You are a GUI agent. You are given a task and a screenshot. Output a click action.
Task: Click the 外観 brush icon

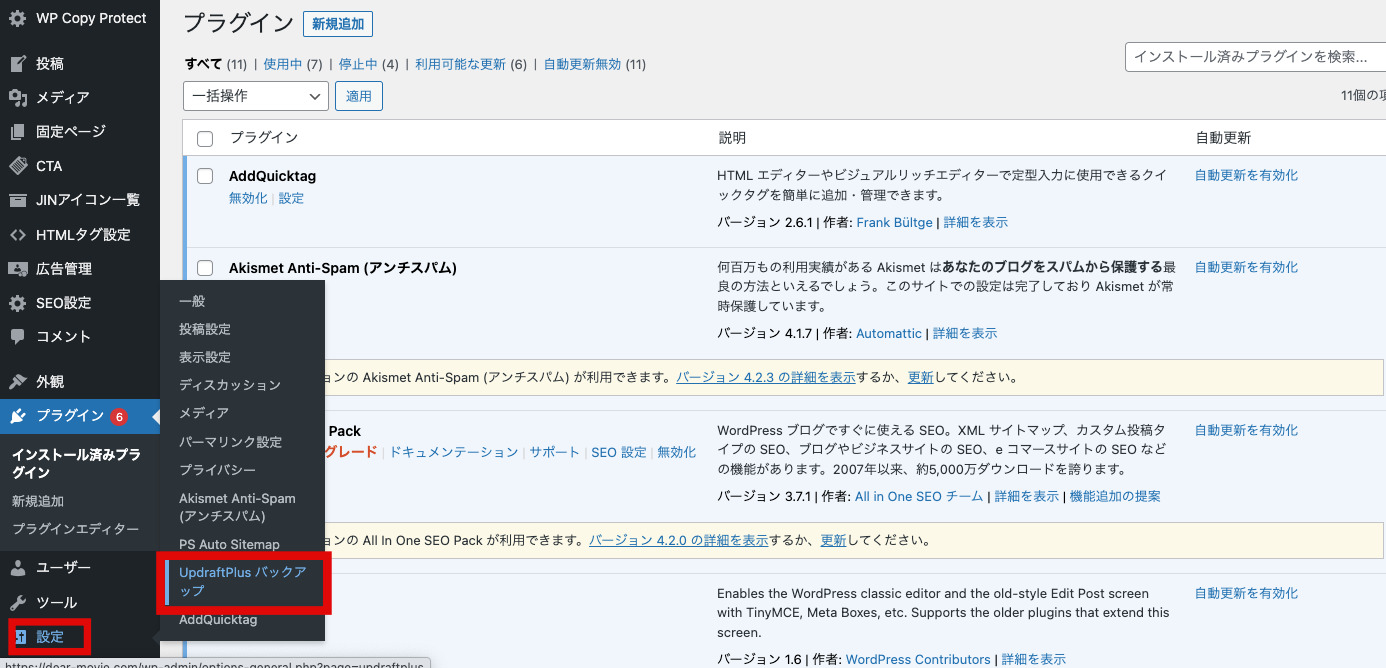[x=18, y=382]
